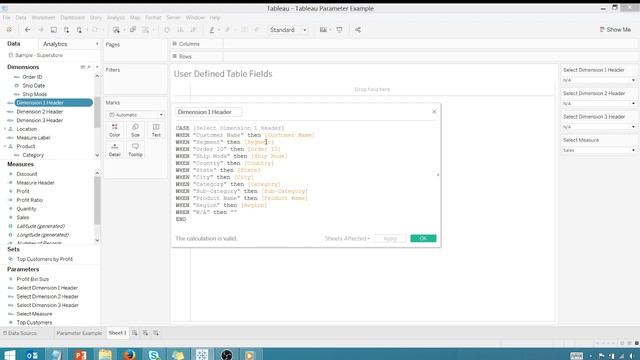Click the New Data Source toolbar icon
Image resolution: width=640 pixels, height=360 pixels.
click(67, 30)
